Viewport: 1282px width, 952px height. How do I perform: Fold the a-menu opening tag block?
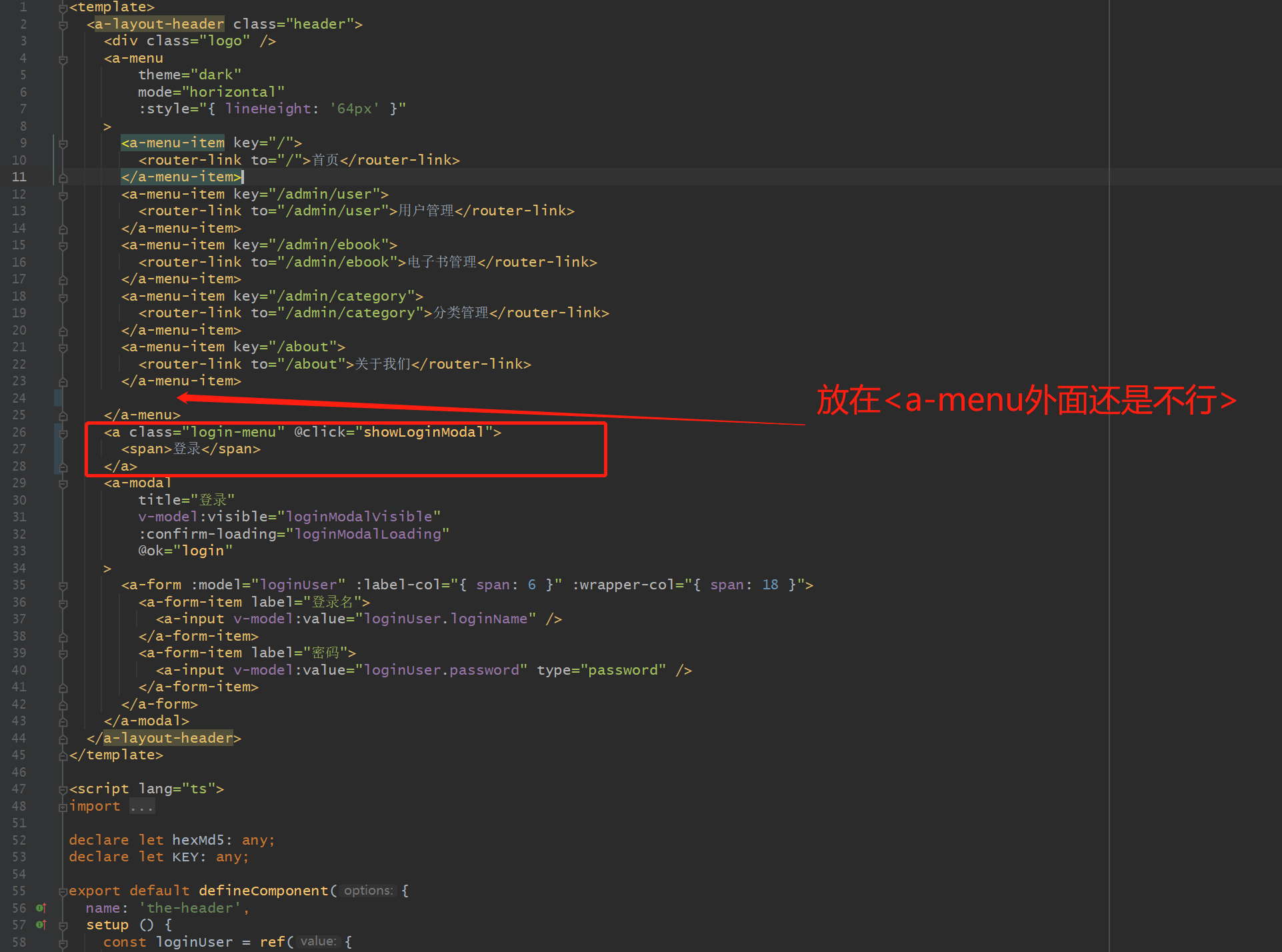coord(63,59)
